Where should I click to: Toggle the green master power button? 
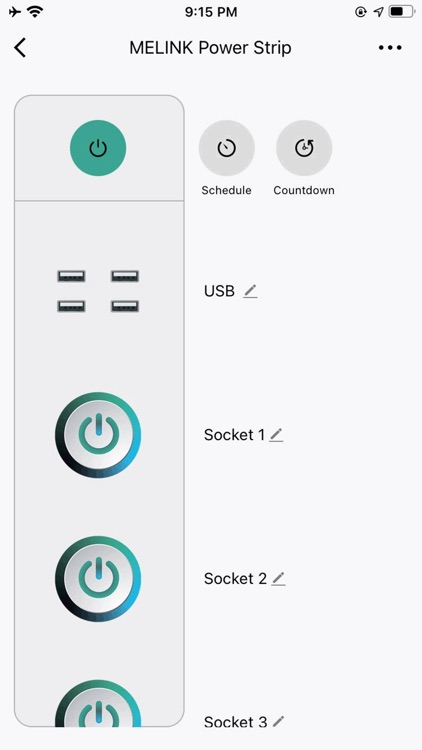point(98,148)
